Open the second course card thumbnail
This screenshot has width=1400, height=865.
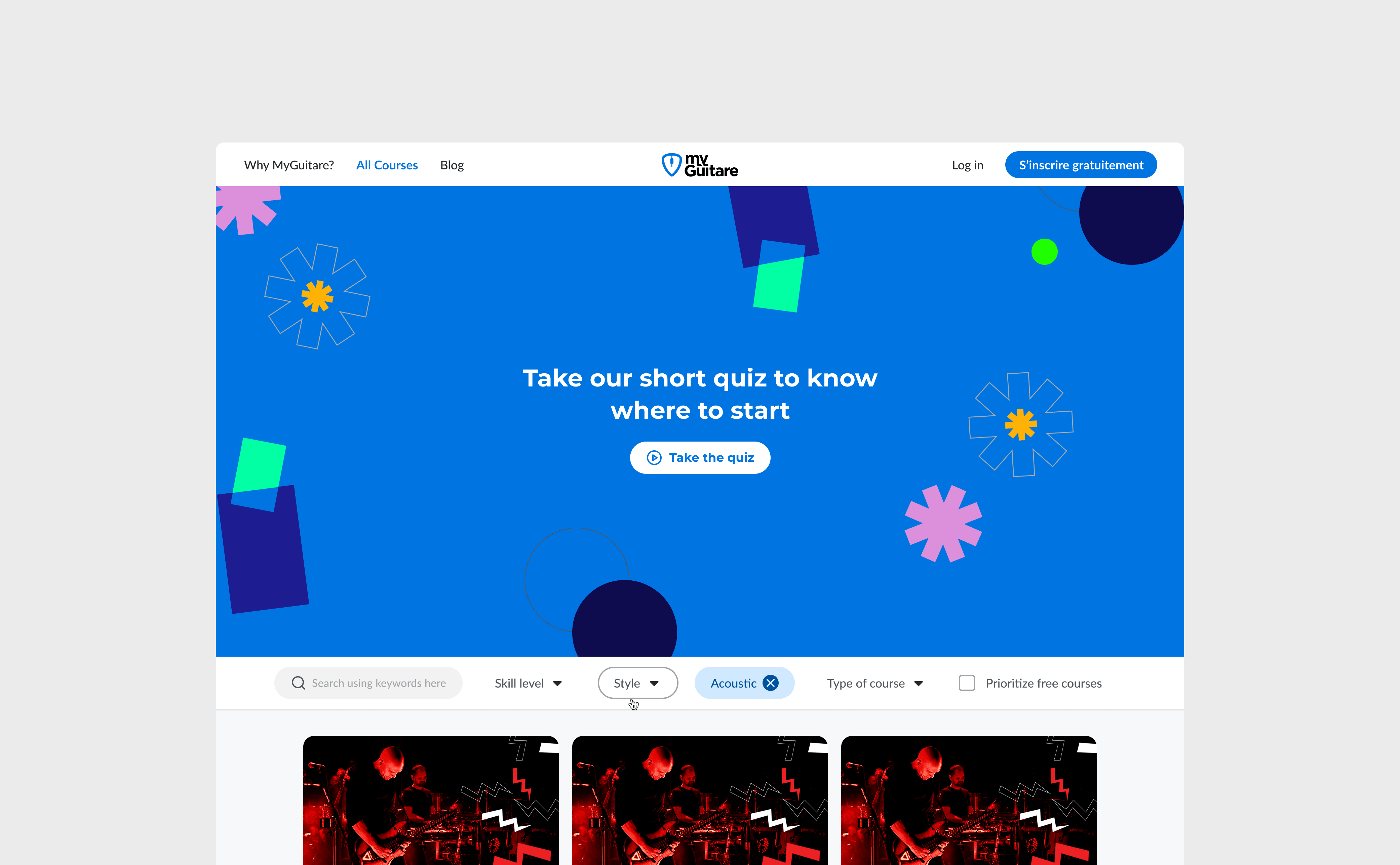coord(699,800)
